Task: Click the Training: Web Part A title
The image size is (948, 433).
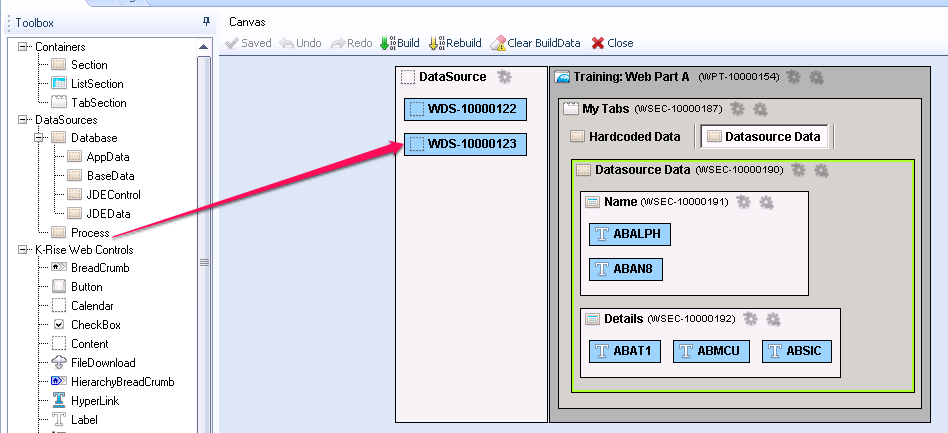Action: 631,77
